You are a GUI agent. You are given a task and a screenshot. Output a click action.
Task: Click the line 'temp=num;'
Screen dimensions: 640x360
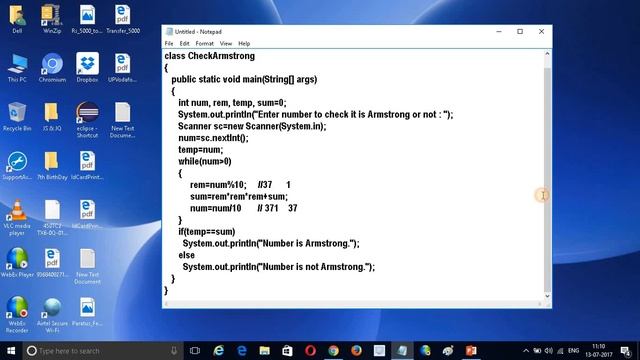pos(200,149)
